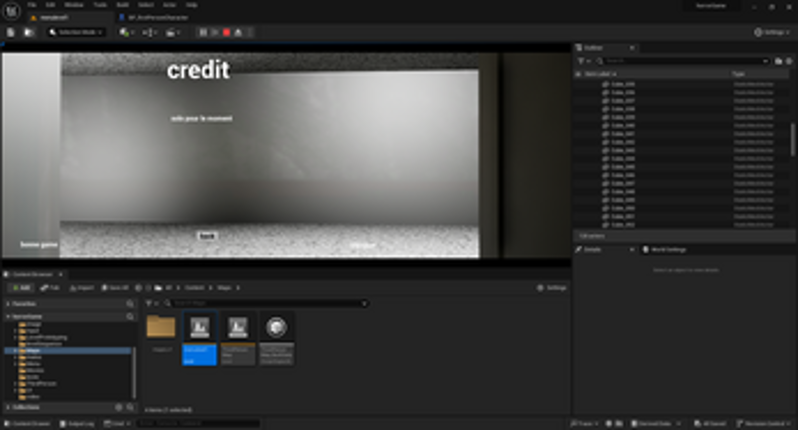This screenshot has height=430, width=798.
Task: Click the back button in game viewport
Action: coord(207,236)
